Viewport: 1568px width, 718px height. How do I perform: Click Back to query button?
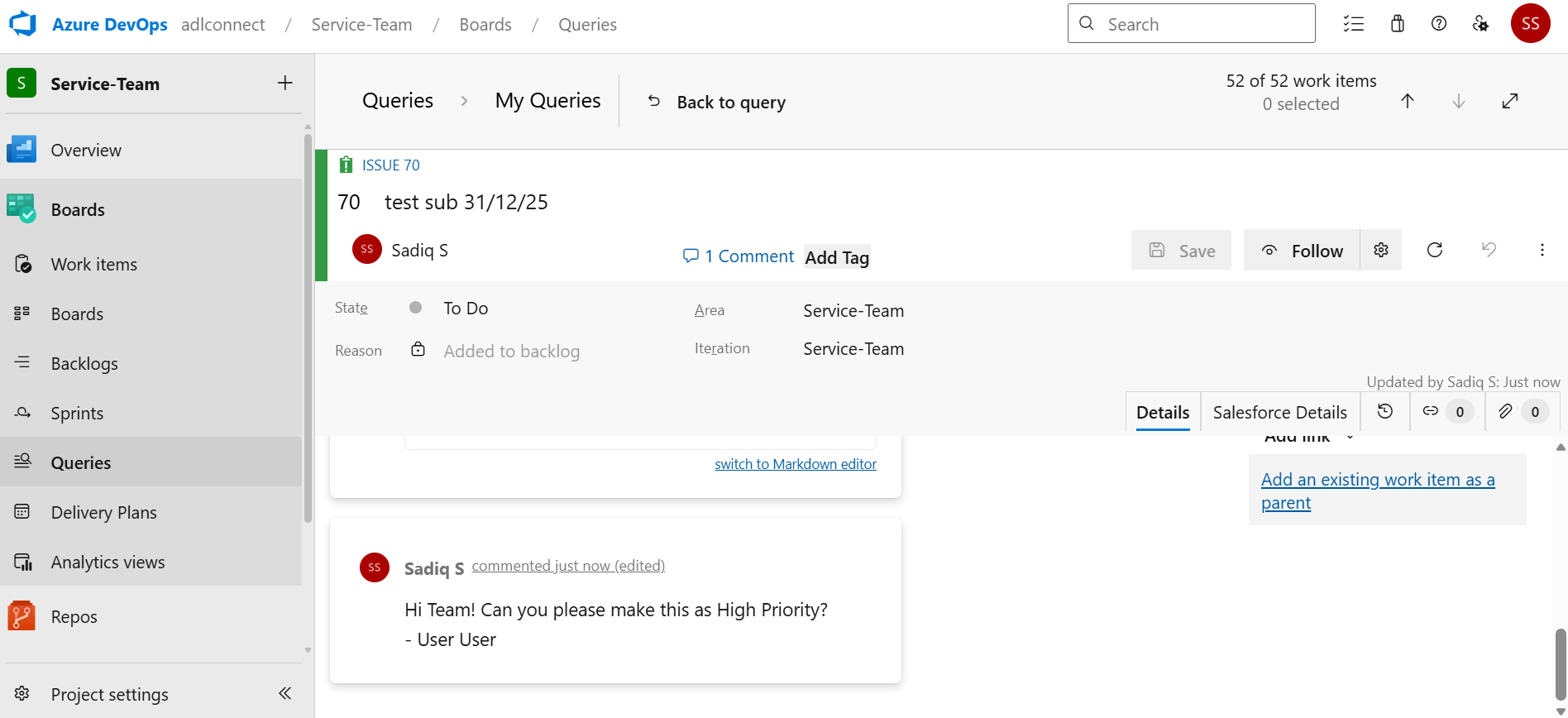716,102
